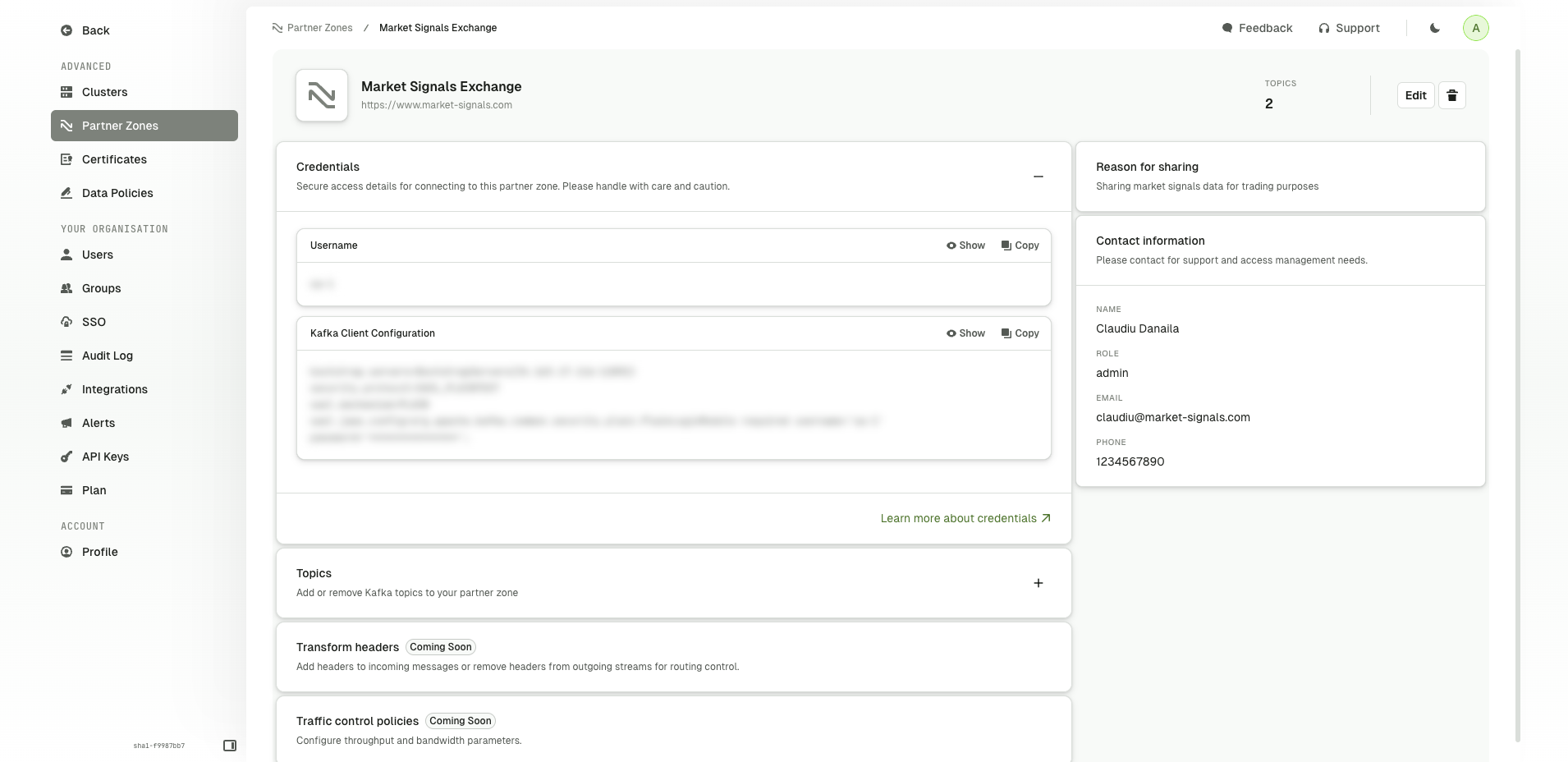Screen dimensions: 1568x762
Task: Reveal the Kafka Client Configuration
Action: point(965,333)
